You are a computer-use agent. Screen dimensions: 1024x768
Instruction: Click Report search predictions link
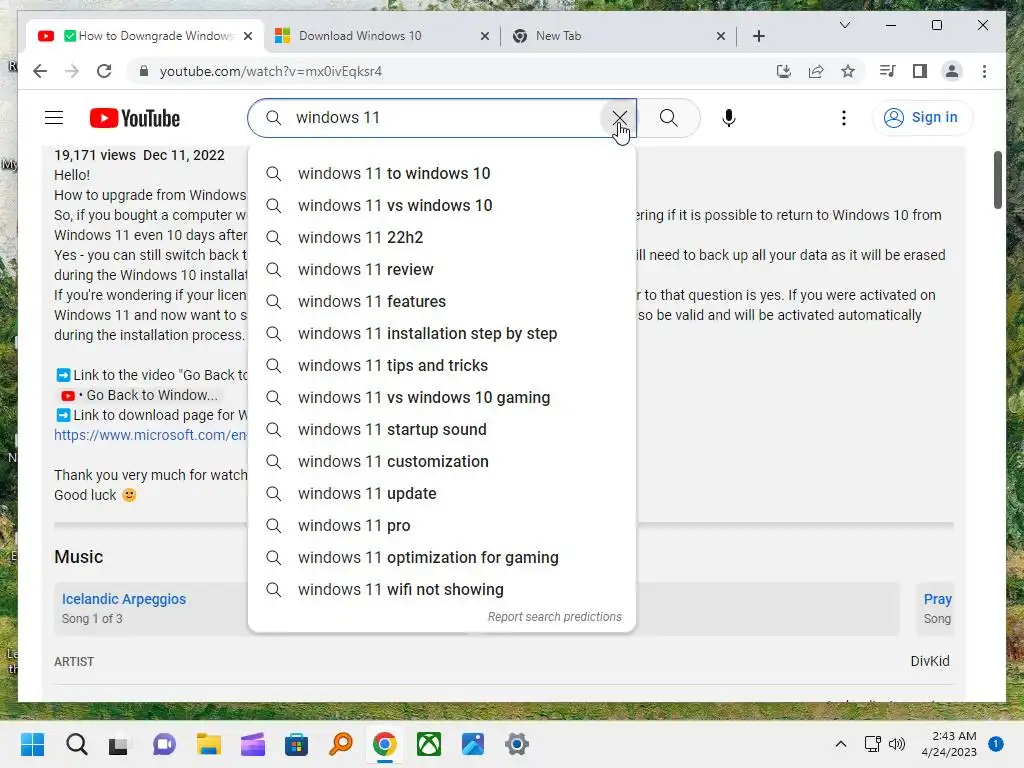pos(554,617)
